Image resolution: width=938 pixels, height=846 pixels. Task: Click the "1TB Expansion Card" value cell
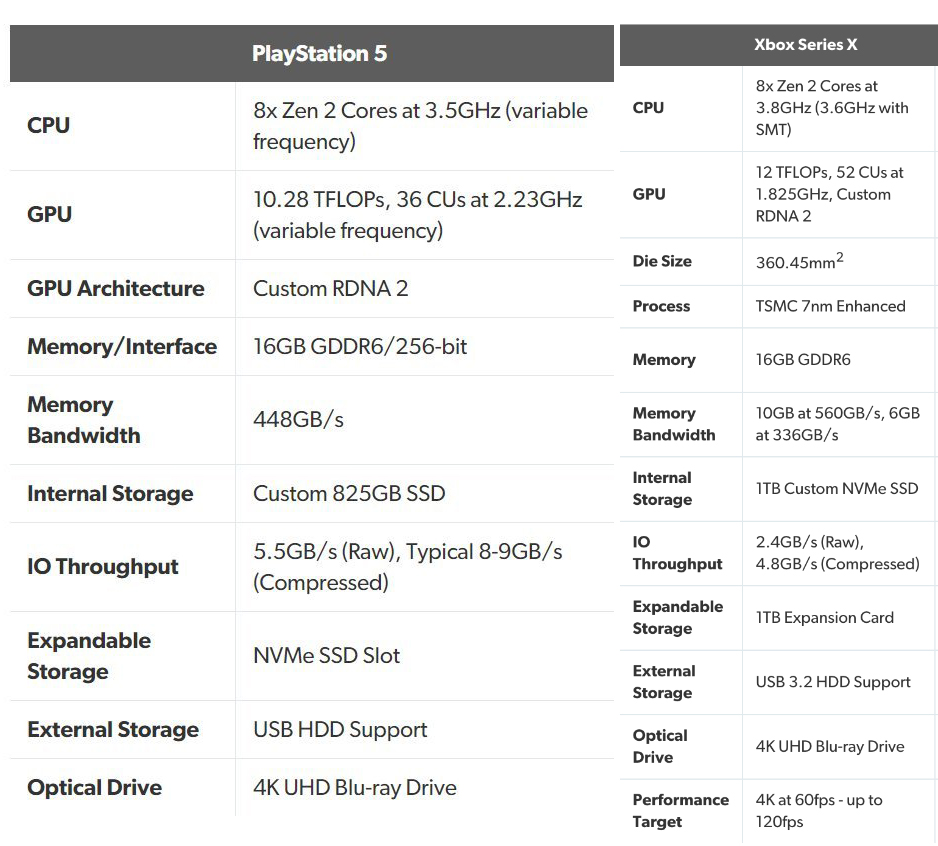[x=824, y=618]
